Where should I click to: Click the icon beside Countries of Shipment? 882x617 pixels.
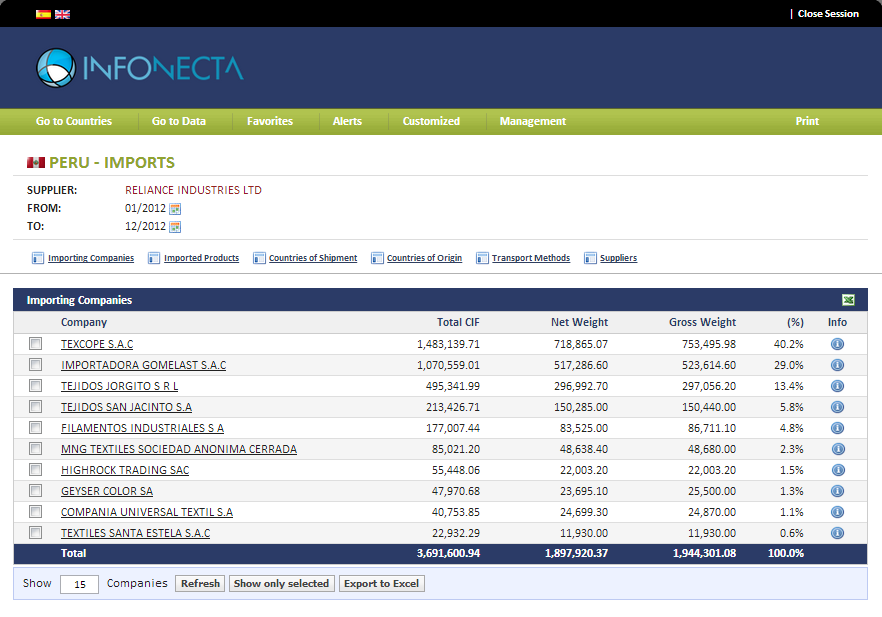point(259,258)
